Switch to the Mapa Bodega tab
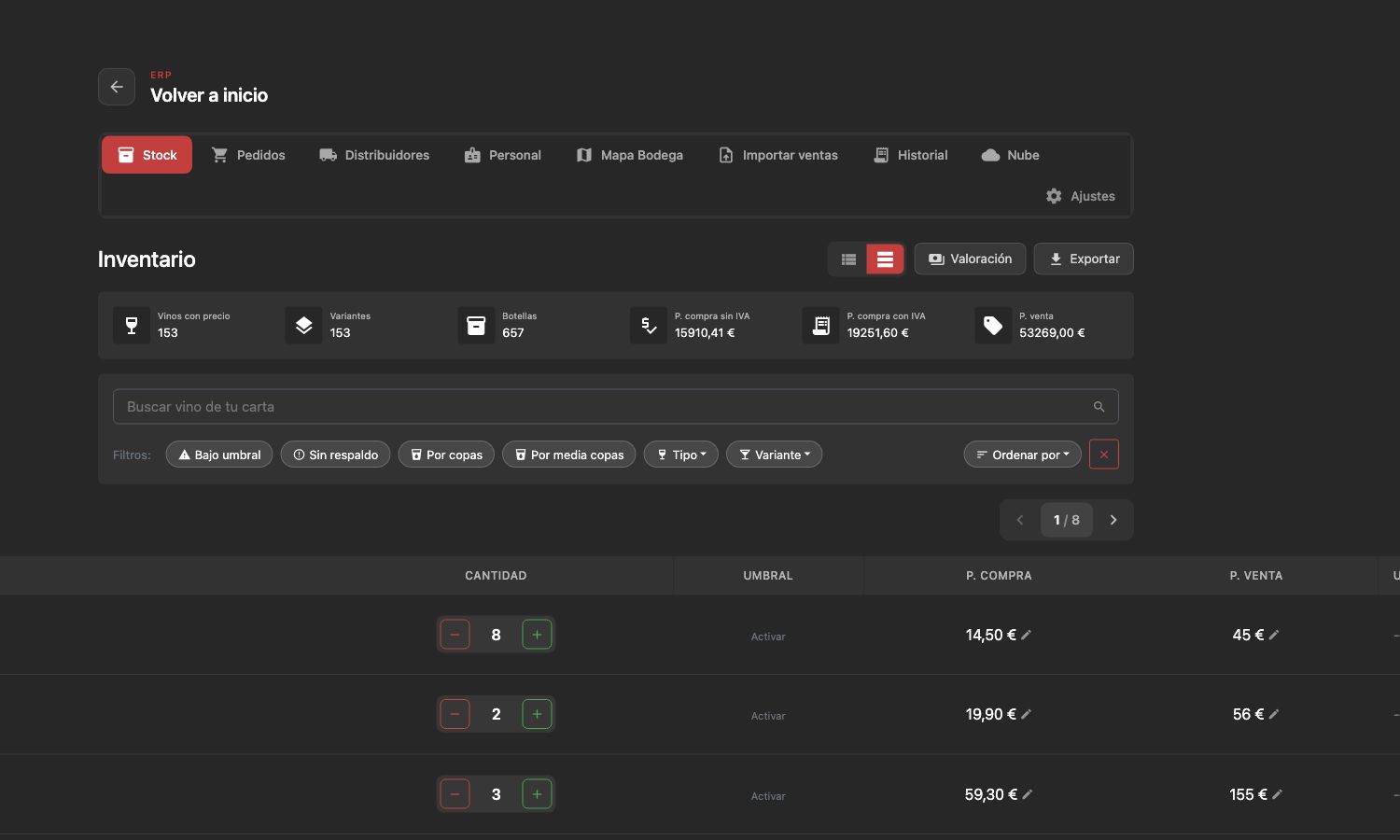This screenshot has height=840, width=1400. pos(630,155)
